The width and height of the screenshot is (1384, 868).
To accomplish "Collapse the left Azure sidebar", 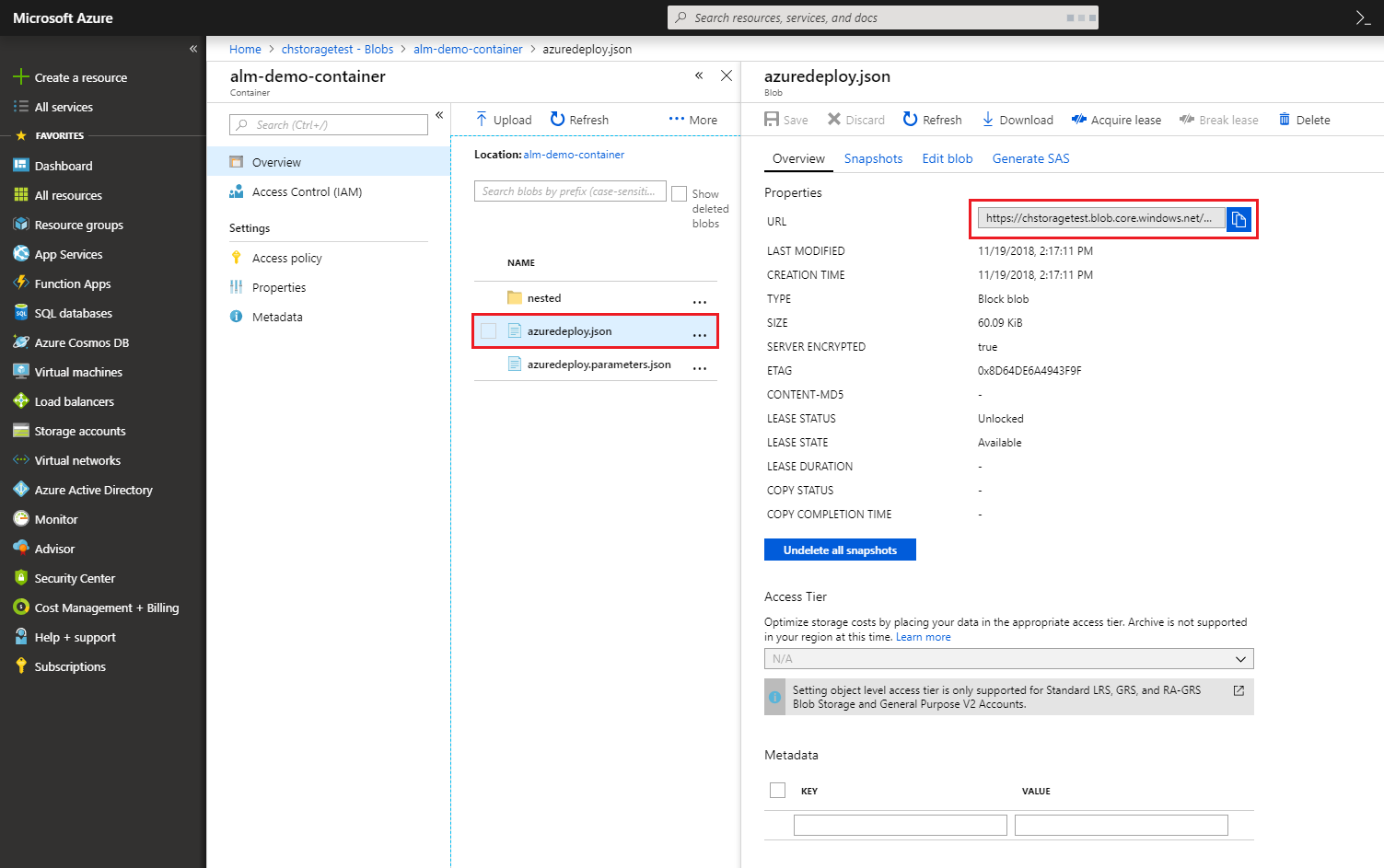I will coord(193,49).
